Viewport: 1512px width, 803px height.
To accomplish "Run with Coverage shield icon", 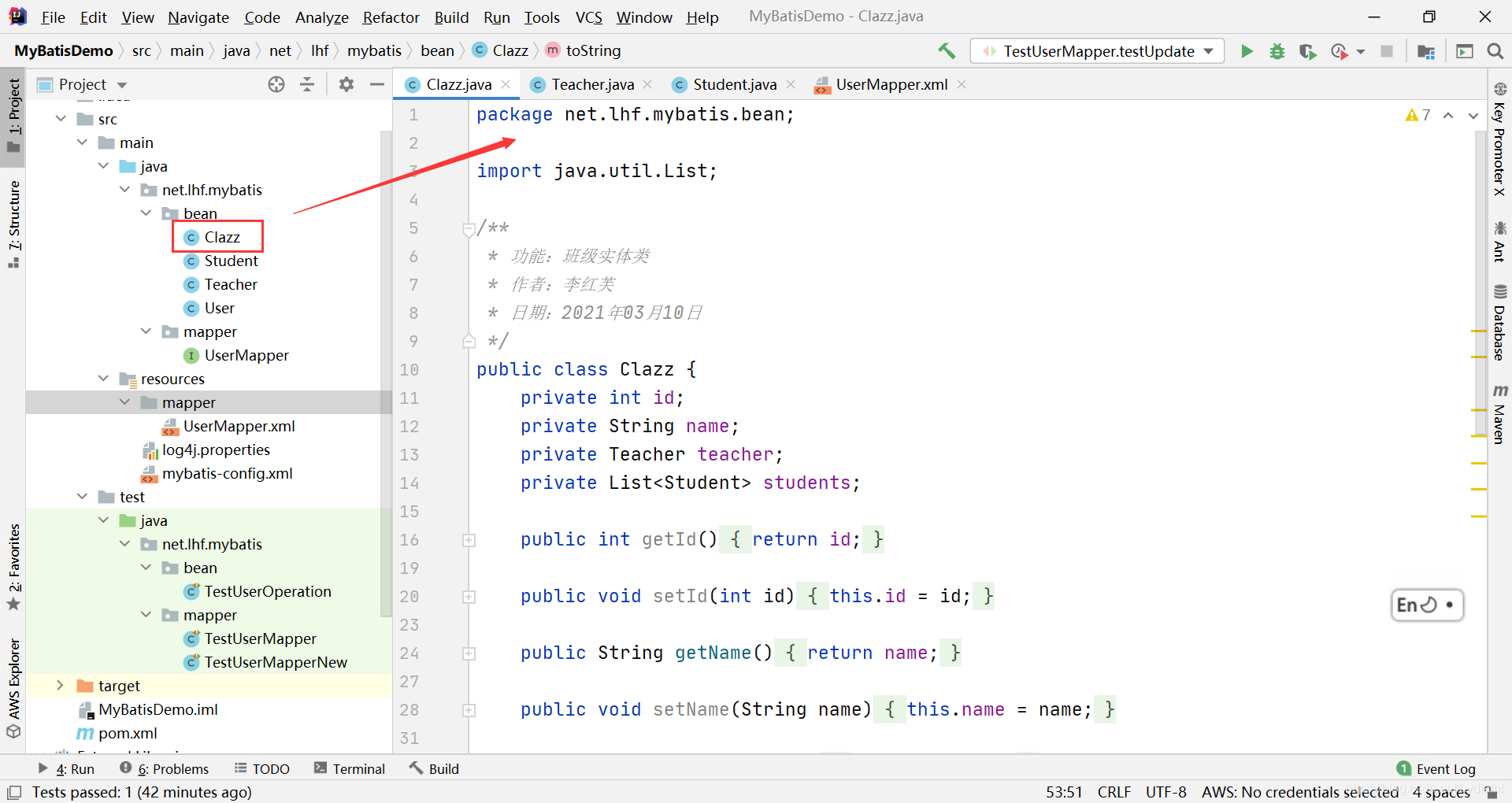I will pyautogui.click(x=1307, y=51).
